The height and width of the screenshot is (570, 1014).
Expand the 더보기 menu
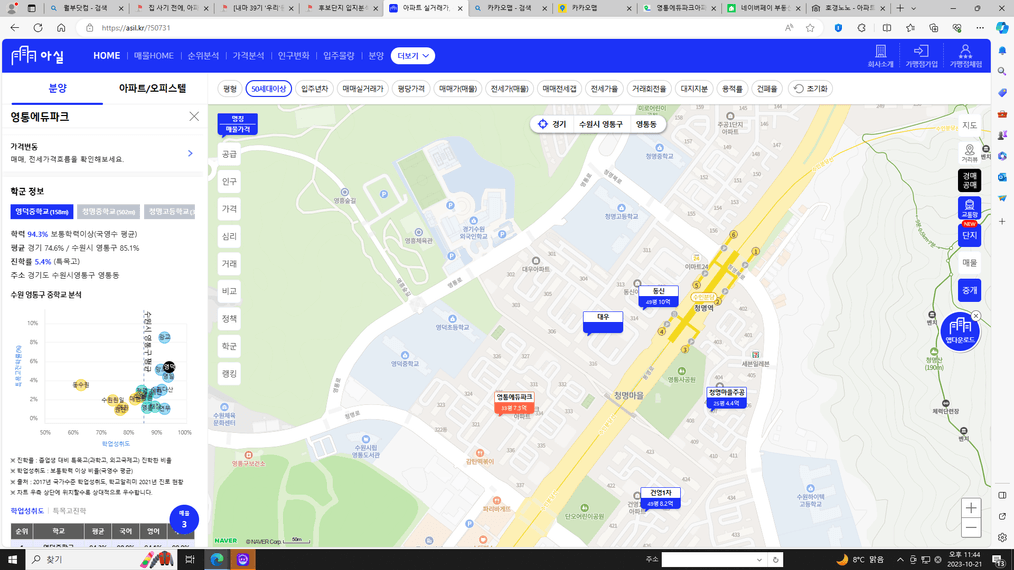[x=413, y=56]
